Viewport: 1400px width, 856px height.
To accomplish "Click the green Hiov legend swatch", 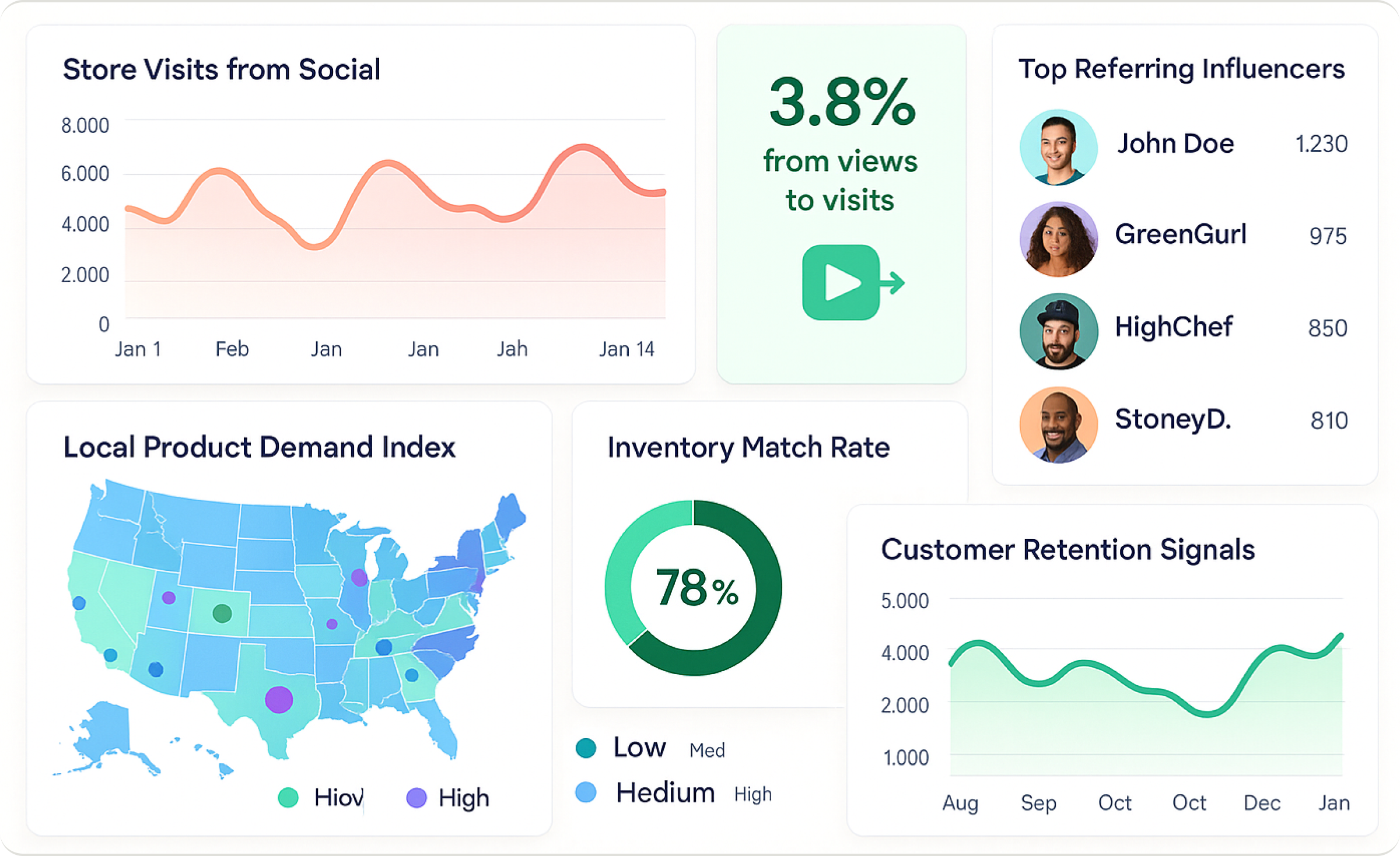I will [x=288, y=797].
